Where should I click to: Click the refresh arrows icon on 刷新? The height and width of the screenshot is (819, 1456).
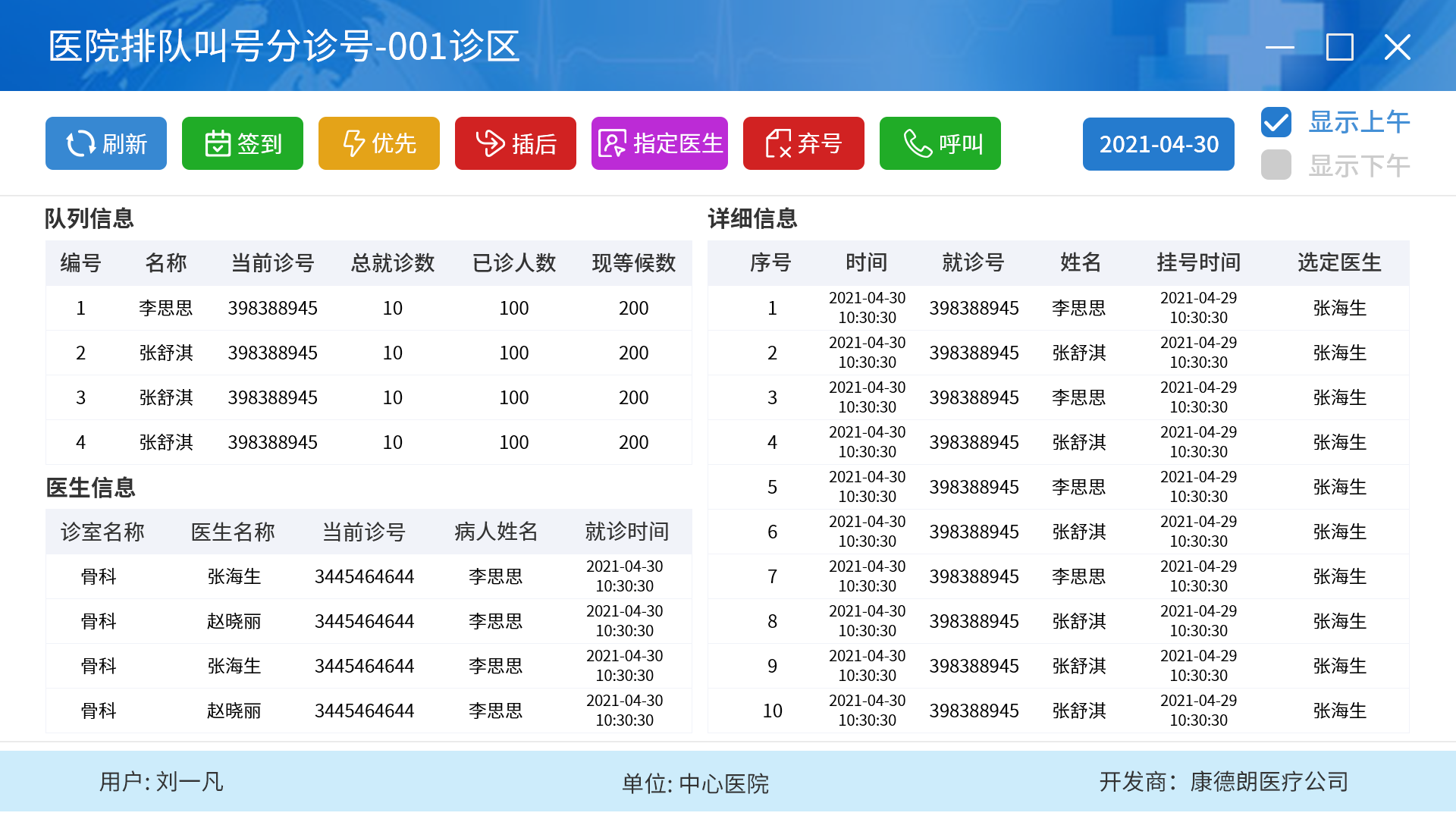pyautogui.click(x=80, y=143)
